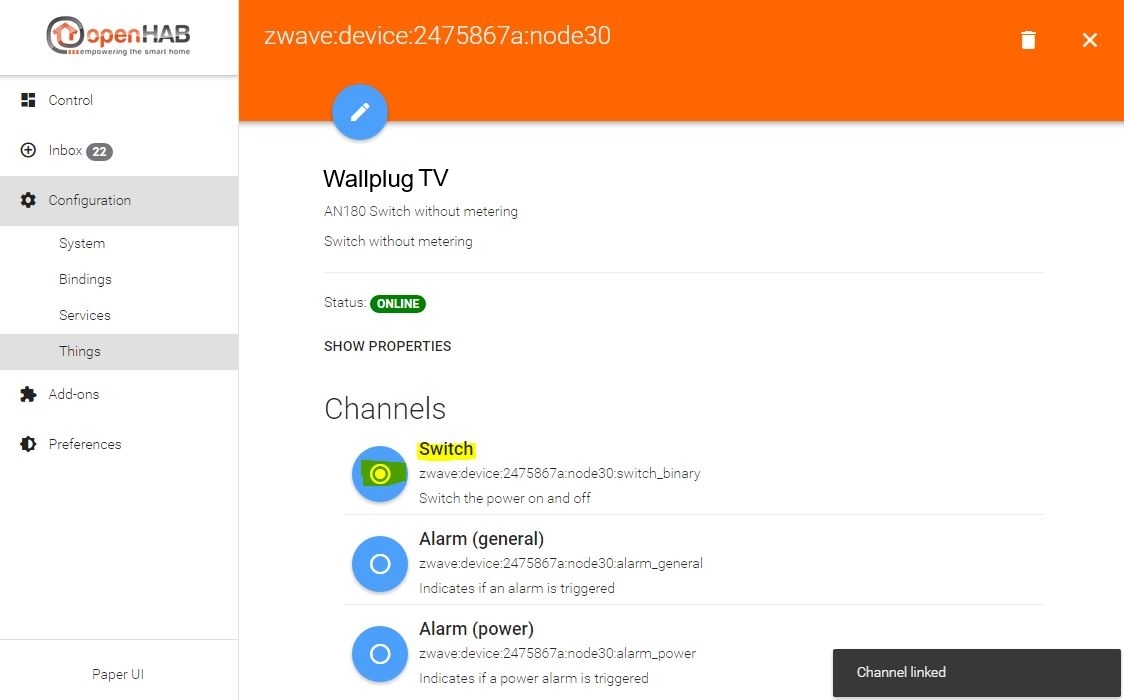Open Services configuration submenu
1124x700 pixels.
point(119,315)
